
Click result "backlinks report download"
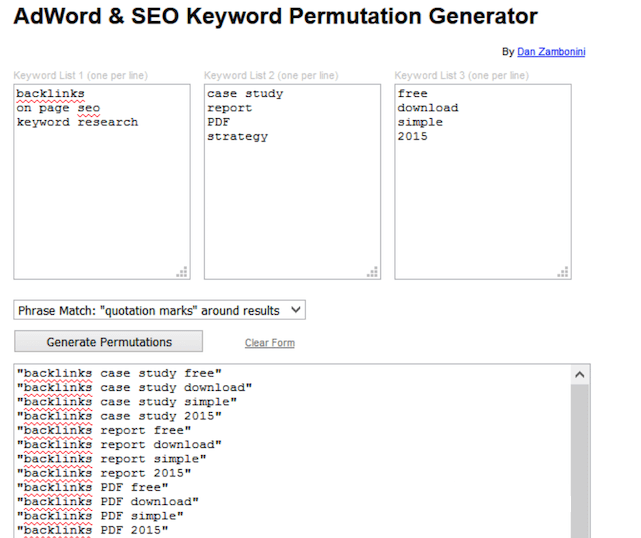[119, 445]
